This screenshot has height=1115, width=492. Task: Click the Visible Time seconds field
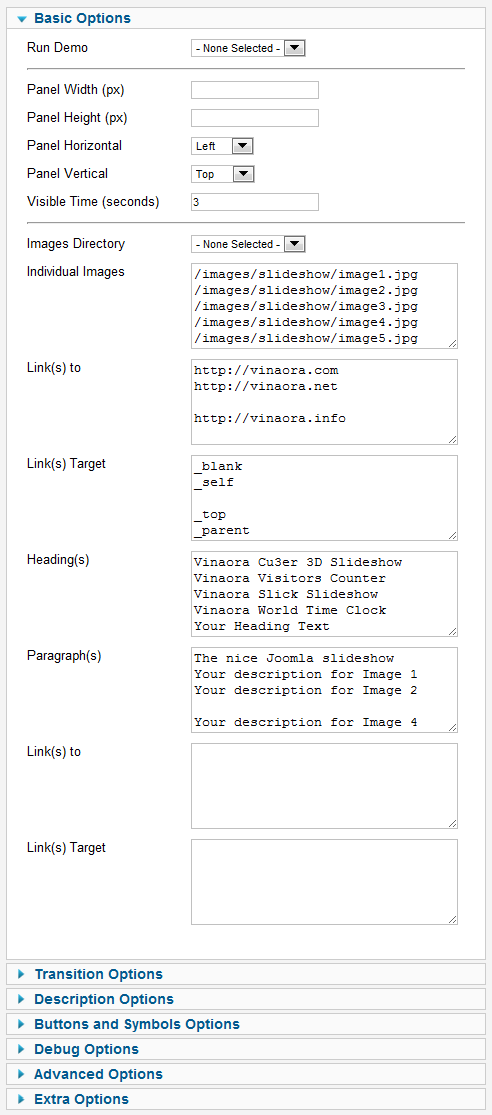coord(255,203)
